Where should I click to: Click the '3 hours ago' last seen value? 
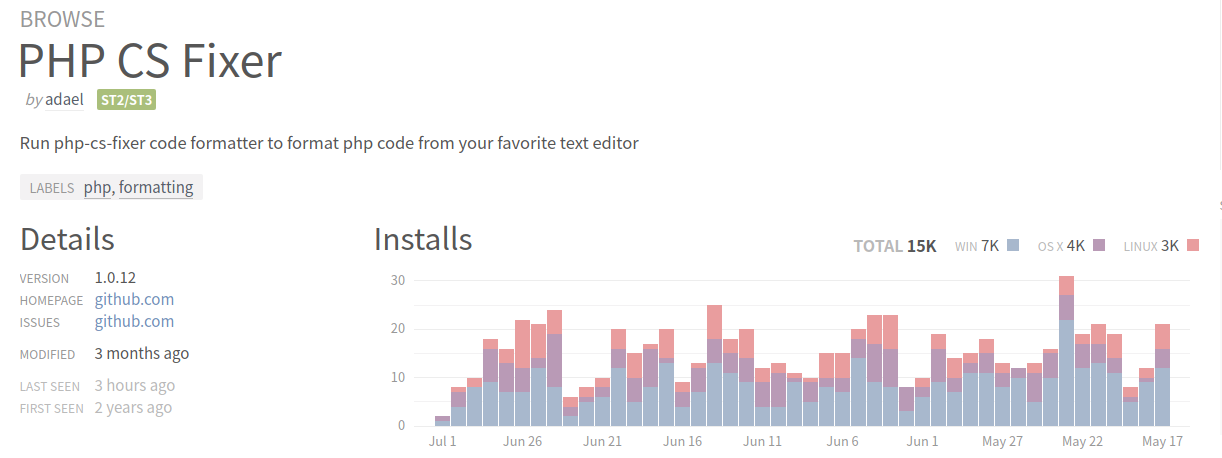(135, 385)
